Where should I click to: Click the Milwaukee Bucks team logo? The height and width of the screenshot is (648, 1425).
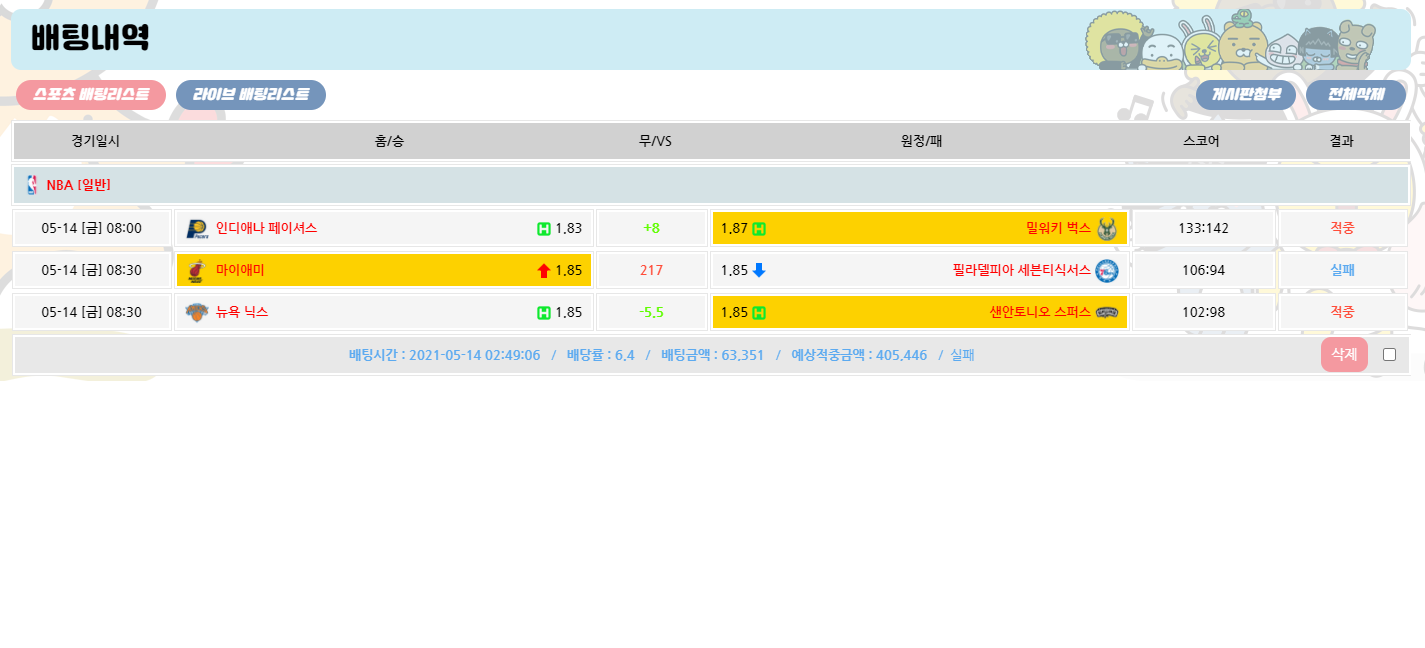1106,229
